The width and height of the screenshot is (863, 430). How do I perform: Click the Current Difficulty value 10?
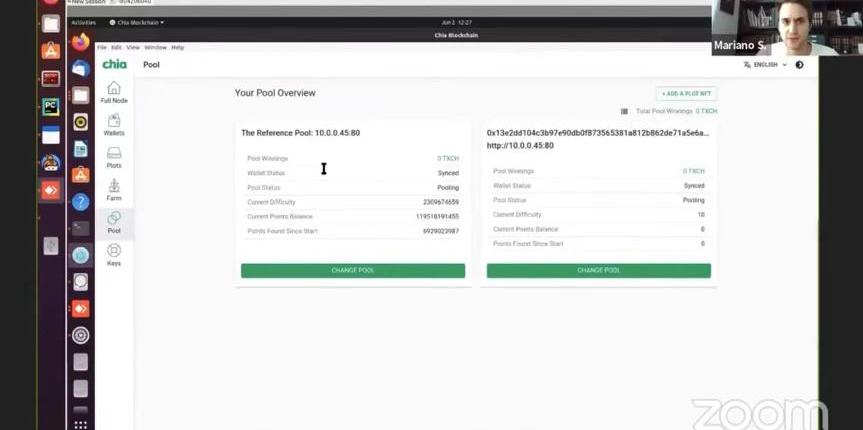click(x=701, y=215)
